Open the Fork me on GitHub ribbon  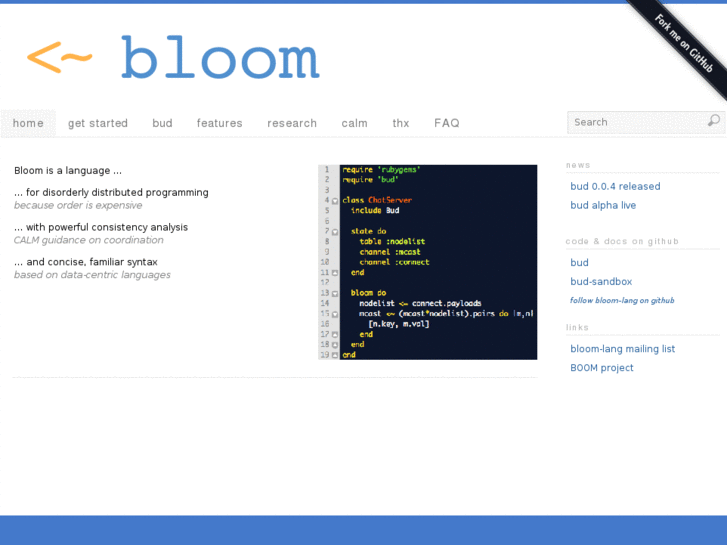(682, 43)
